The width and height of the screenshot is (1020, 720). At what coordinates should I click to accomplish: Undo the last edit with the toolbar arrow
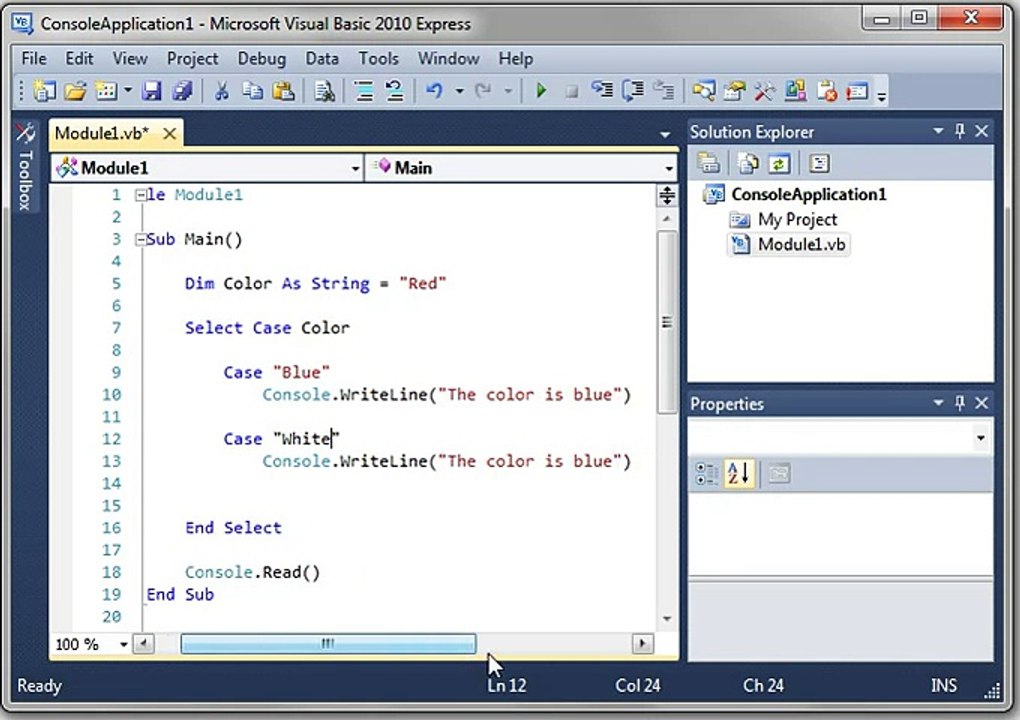click(x=435, y=91)
